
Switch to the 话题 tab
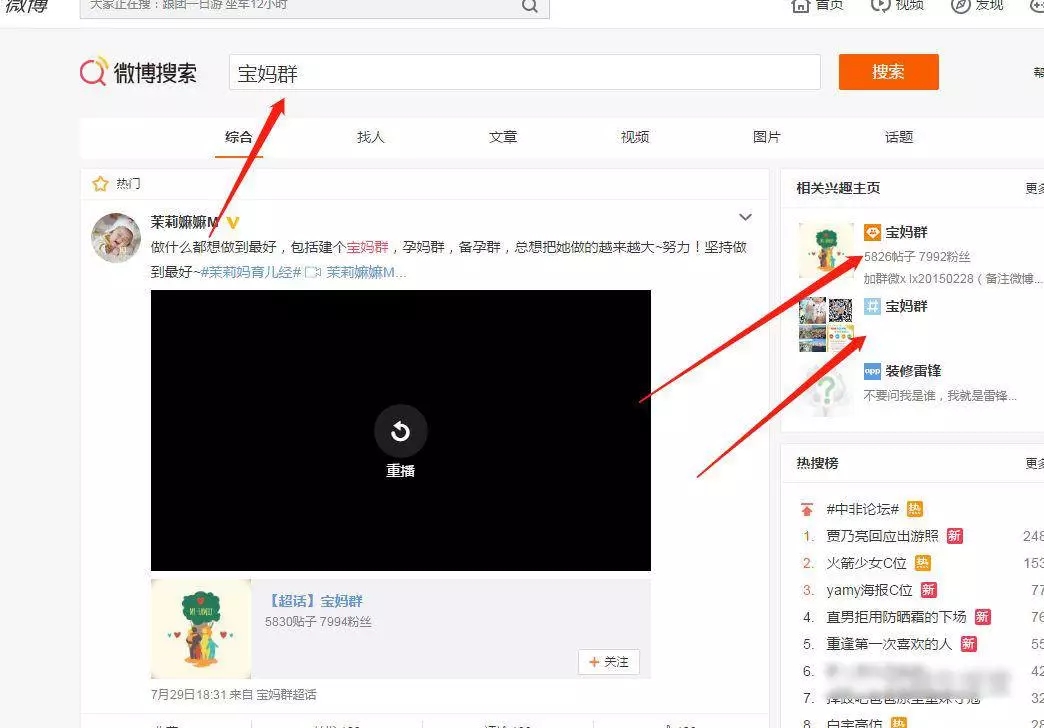[x=899, y=137]
